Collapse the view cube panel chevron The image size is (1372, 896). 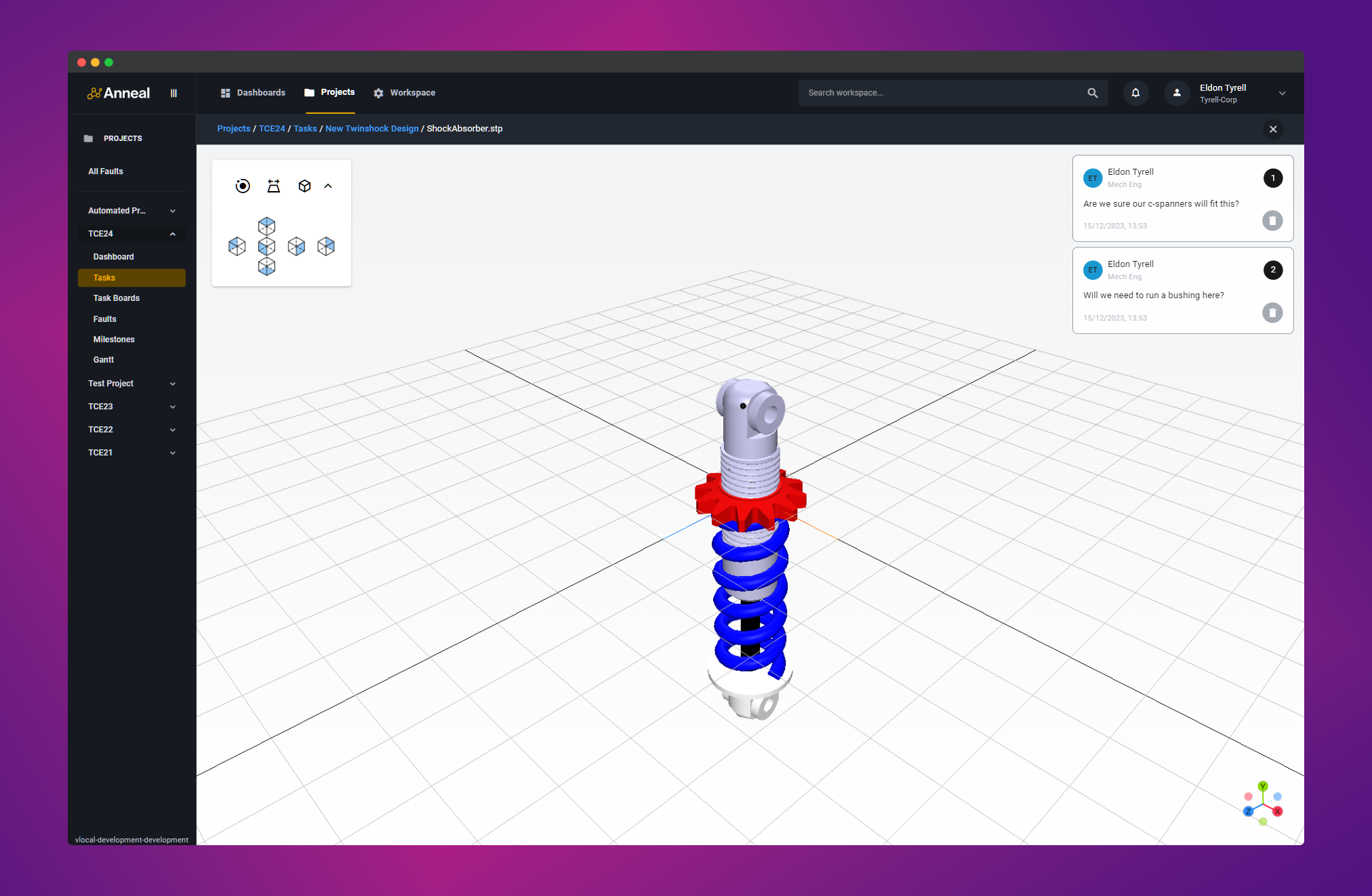tap(328, 186)
